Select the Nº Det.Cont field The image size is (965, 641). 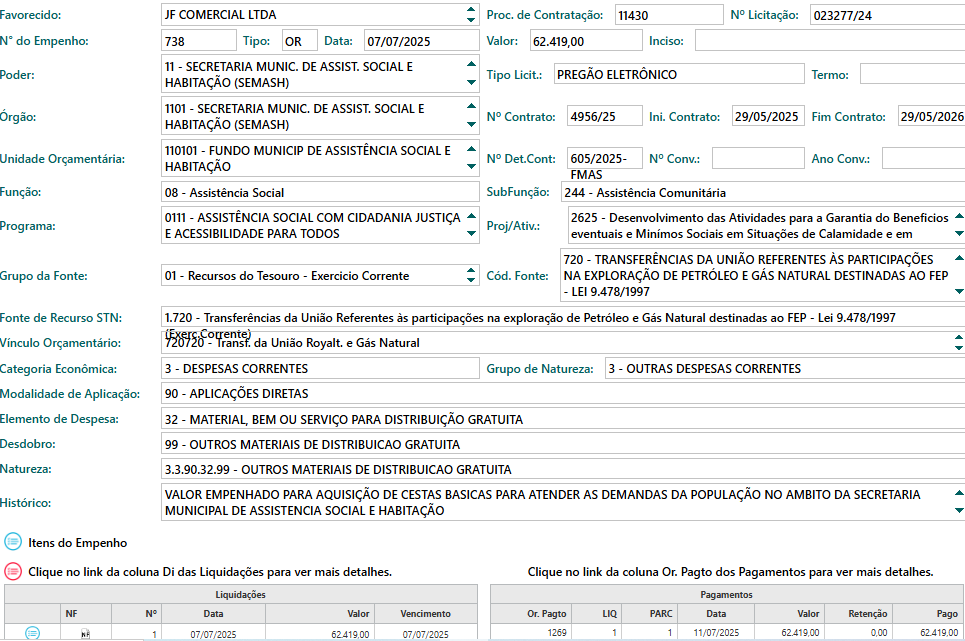click(604, 158)
